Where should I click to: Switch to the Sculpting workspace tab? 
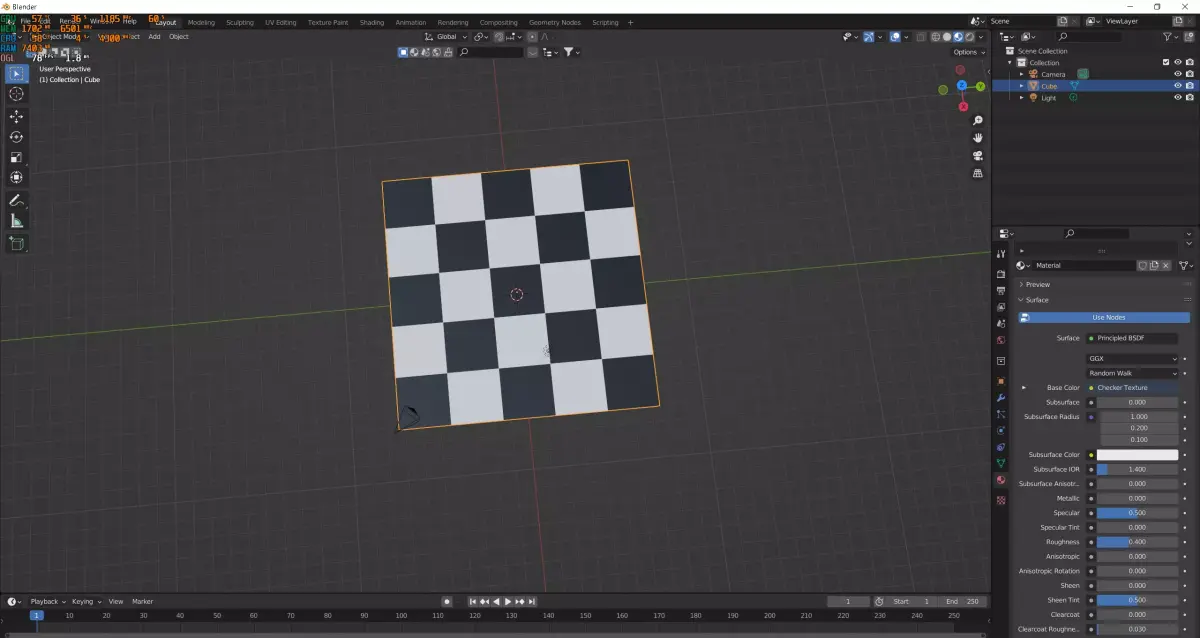pos(240,22)
